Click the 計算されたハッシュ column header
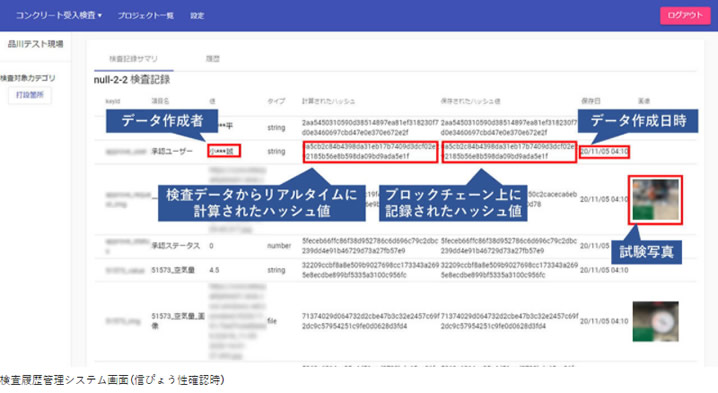This screenshot has width=718, height=393. coord(328,101)
